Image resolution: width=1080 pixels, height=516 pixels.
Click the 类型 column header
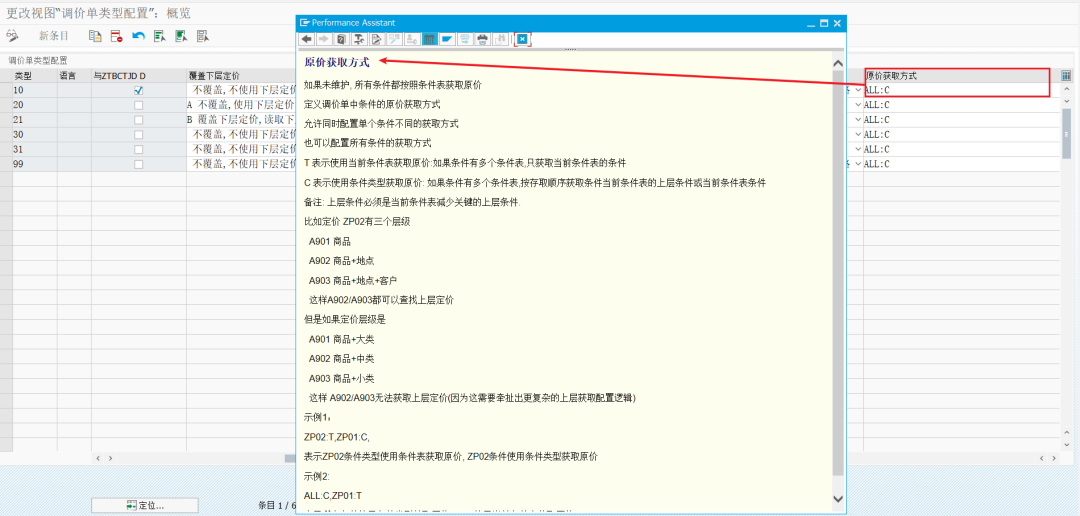click(x=34, y=76)
